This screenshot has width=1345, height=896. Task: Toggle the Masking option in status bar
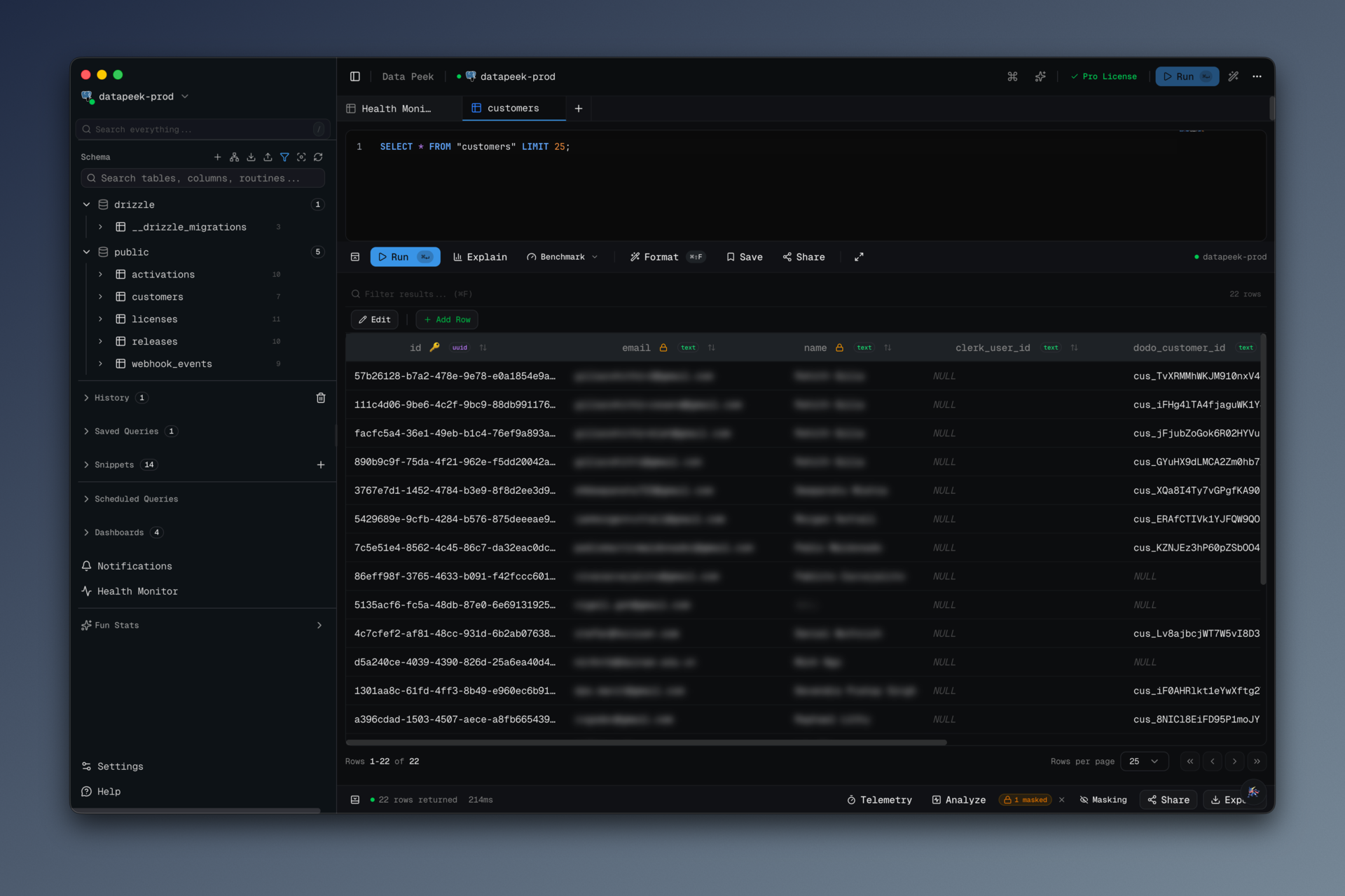1103,800
